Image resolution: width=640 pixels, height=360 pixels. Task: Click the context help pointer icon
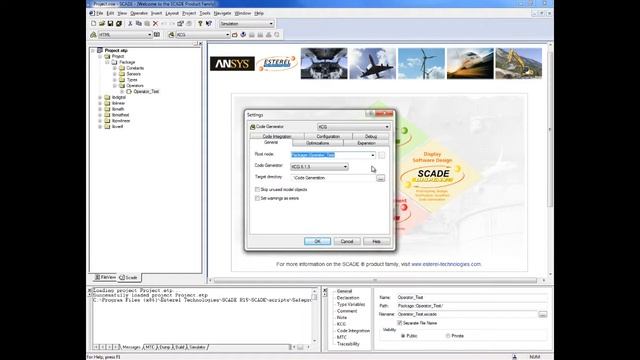point(209,24)
